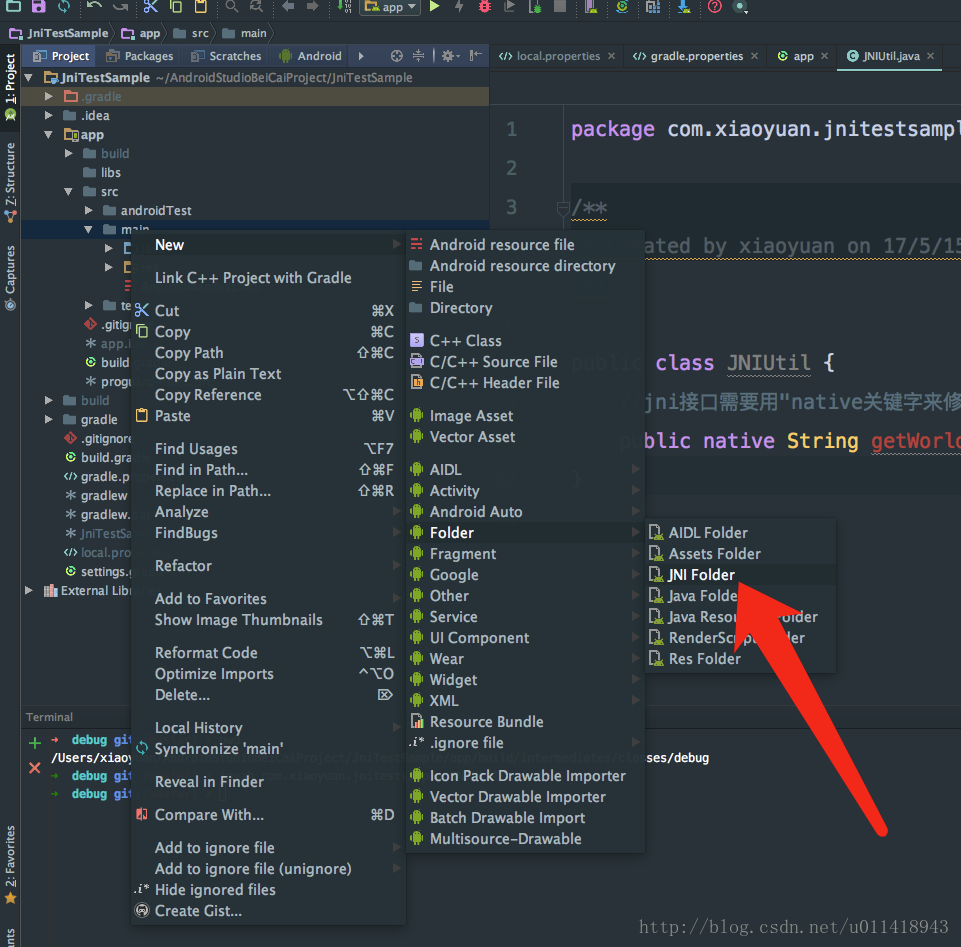The image size is (961, 947).
Task: Click the Paste clipboard toolbar icon
Action: coord(200,7)
